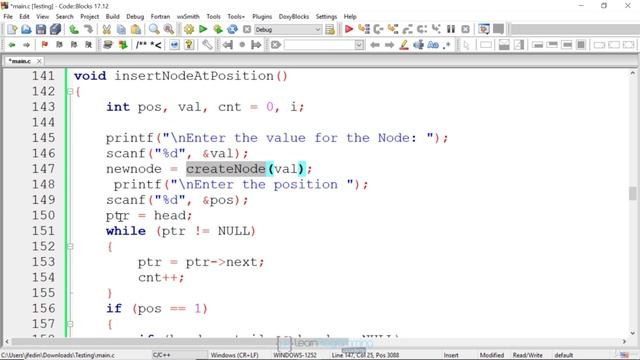Toggle match case Aa option
Screen dimensions: 640x360
tap(433, 45)
